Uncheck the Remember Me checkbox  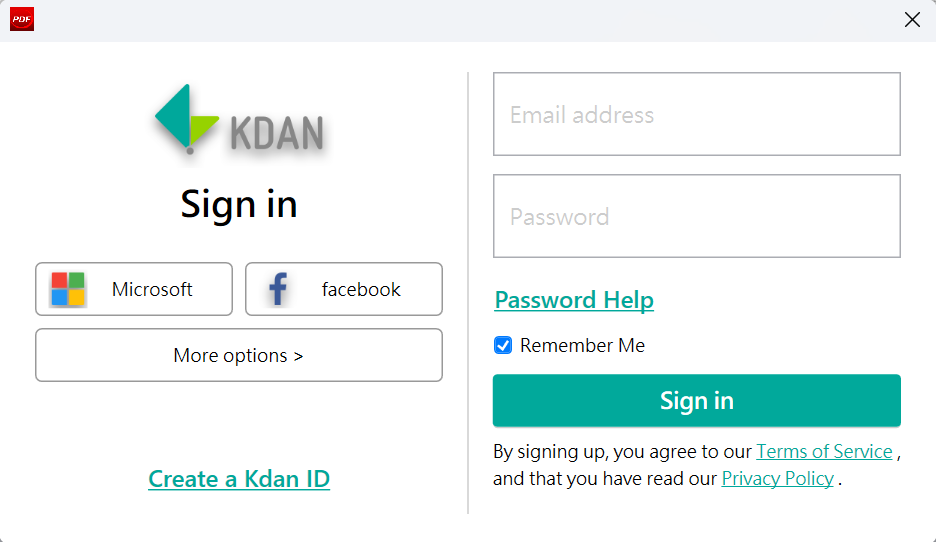(503, 345)
